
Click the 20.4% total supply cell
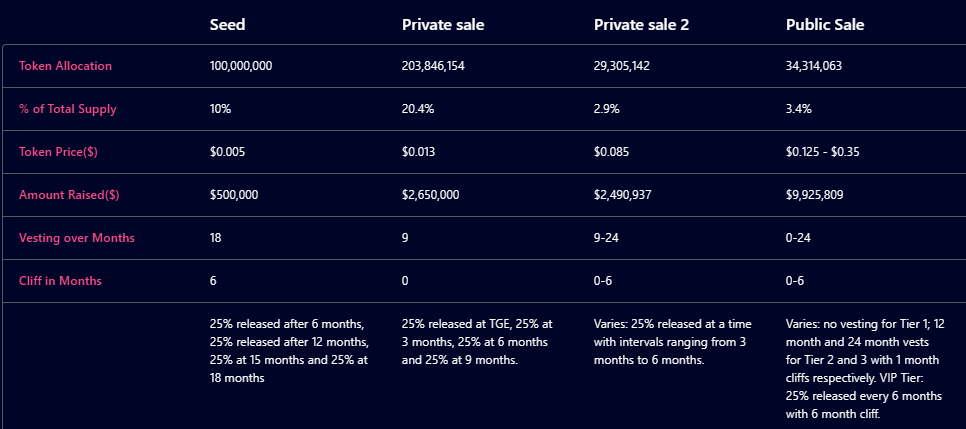[x=417, y=109]
